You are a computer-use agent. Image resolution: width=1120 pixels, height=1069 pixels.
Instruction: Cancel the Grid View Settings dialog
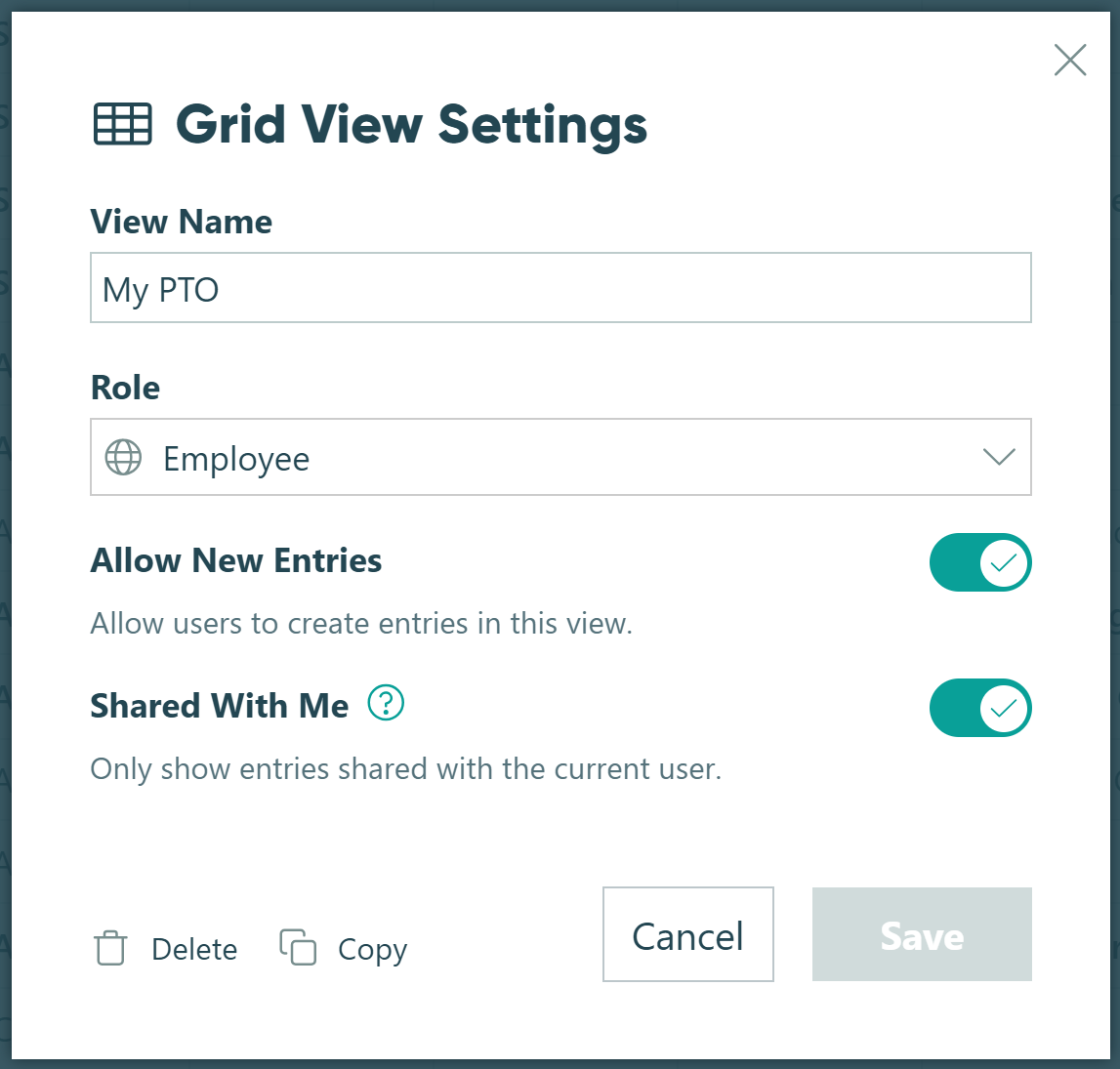tap(687, 934)
